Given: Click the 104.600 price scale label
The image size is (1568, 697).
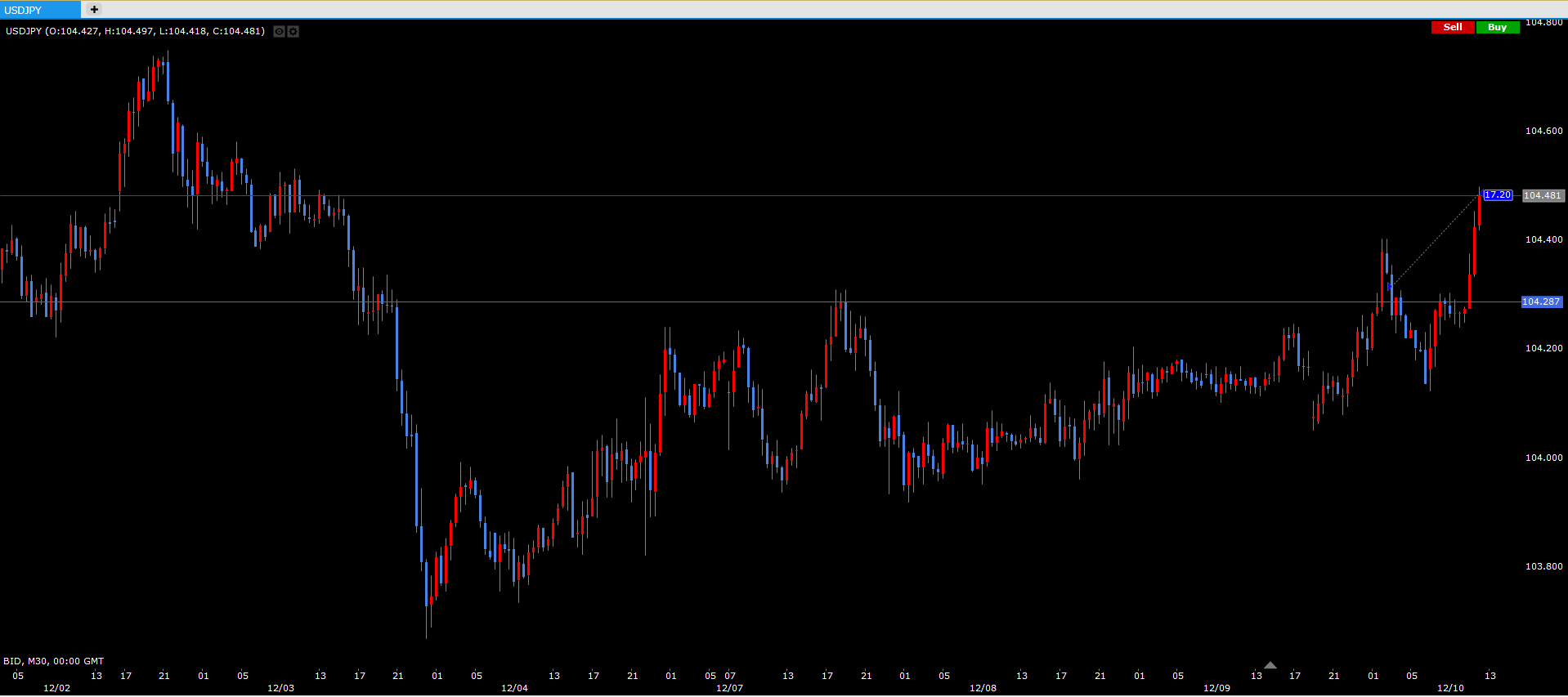Looking at the screenshot, I should pos(1543,131).
